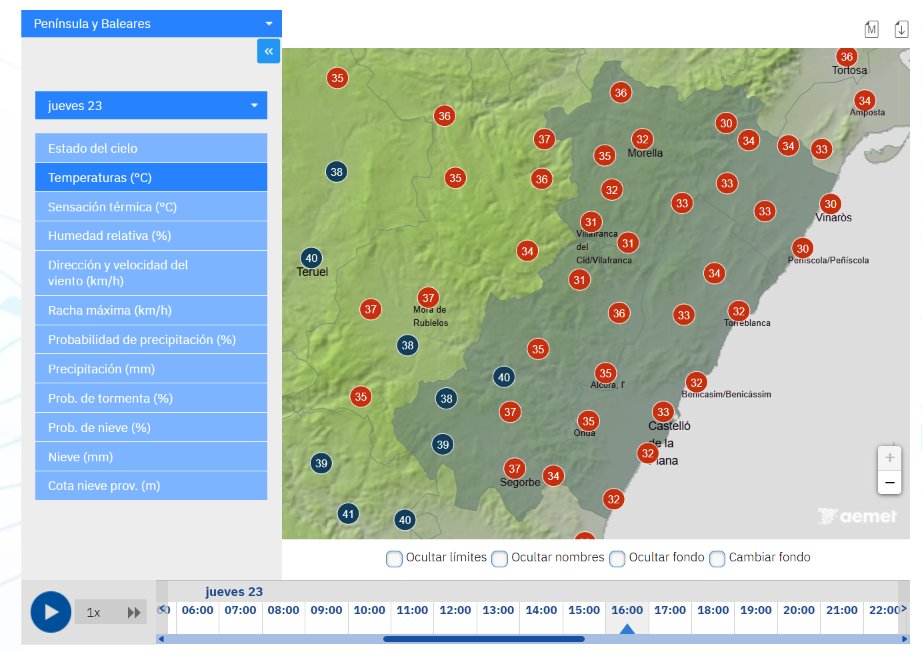The image size is (922, 652).
Task: Click the map legend M icon
Action: click(871, 29)
